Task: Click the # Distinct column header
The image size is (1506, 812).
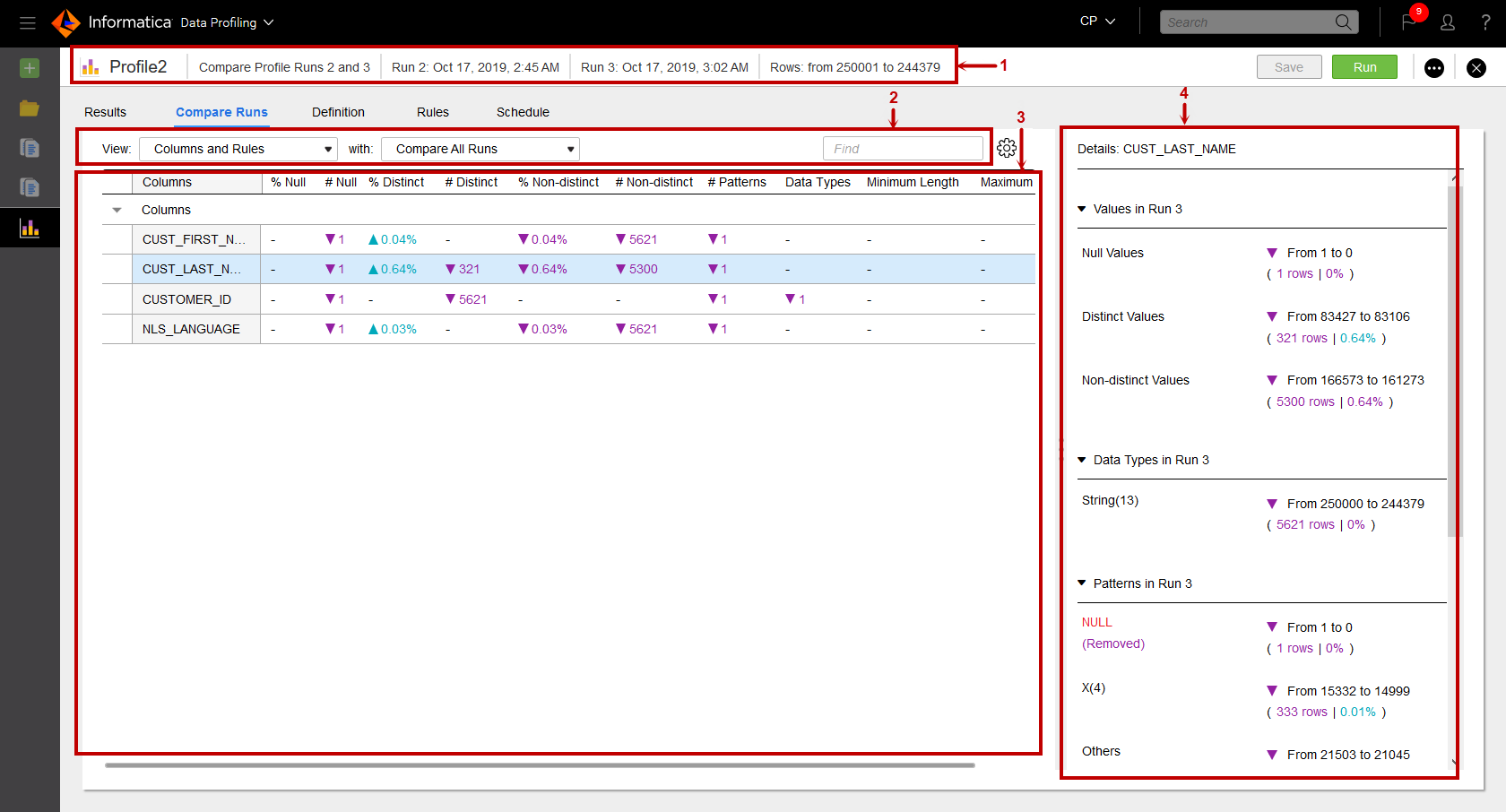Action: [472, 182]
